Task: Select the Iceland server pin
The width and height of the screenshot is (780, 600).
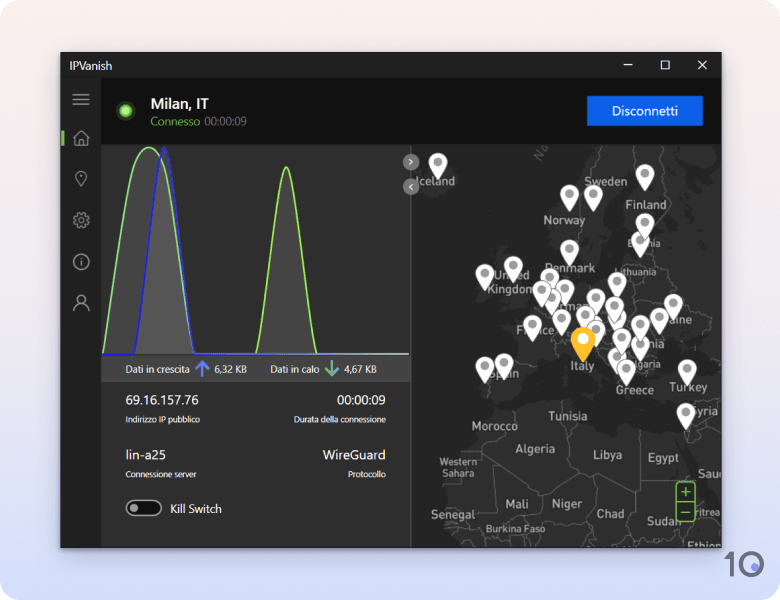Action: click(438, 166)
